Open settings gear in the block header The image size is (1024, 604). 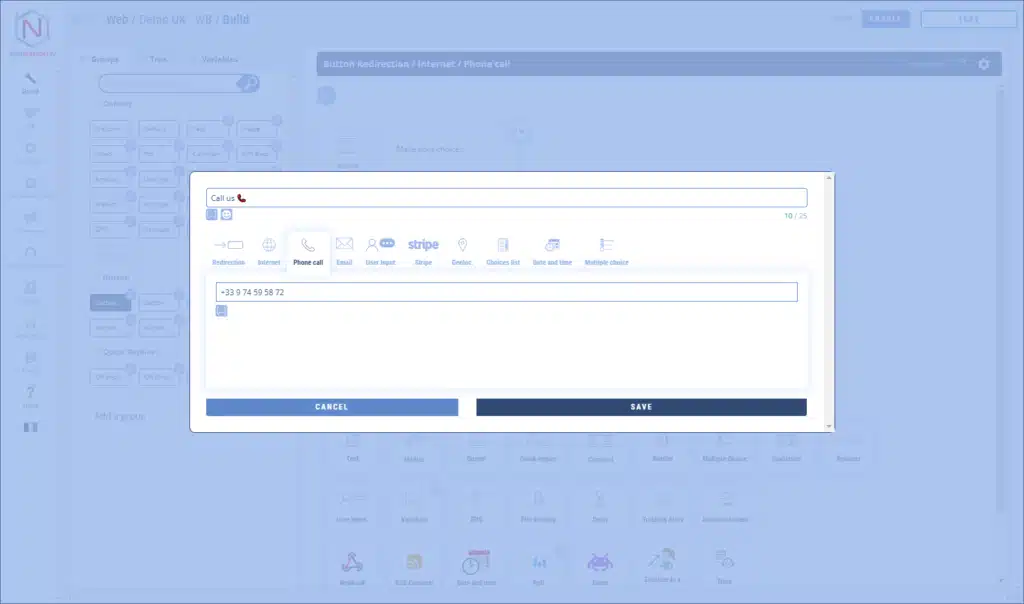pyautogui.click(x=984, y=64)
